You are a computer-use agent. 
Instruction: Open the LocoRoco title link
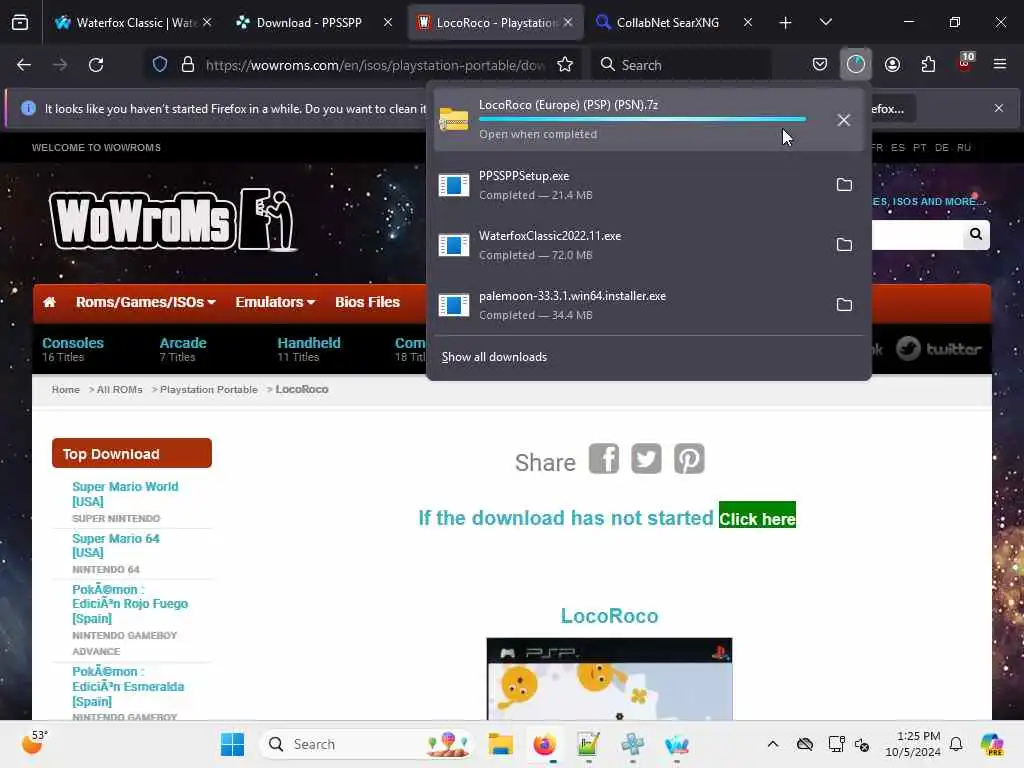[x=609, y=616]
